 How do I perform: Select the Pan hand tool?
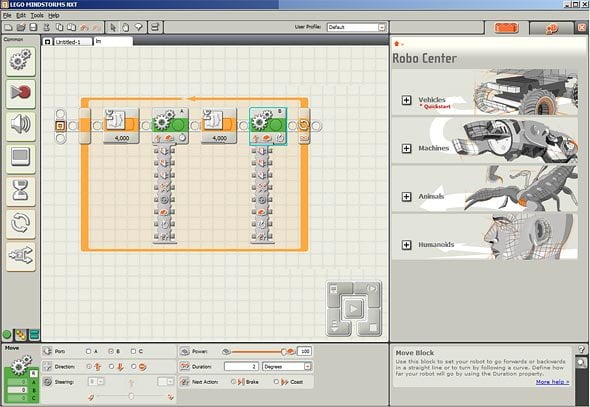pyautogui.click(x=125, y=27)
